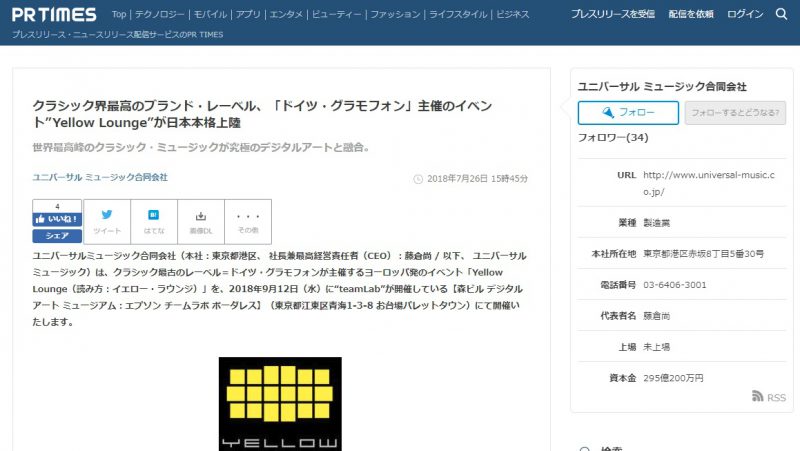Open the search magnifier icon in header

coord(781,14)
